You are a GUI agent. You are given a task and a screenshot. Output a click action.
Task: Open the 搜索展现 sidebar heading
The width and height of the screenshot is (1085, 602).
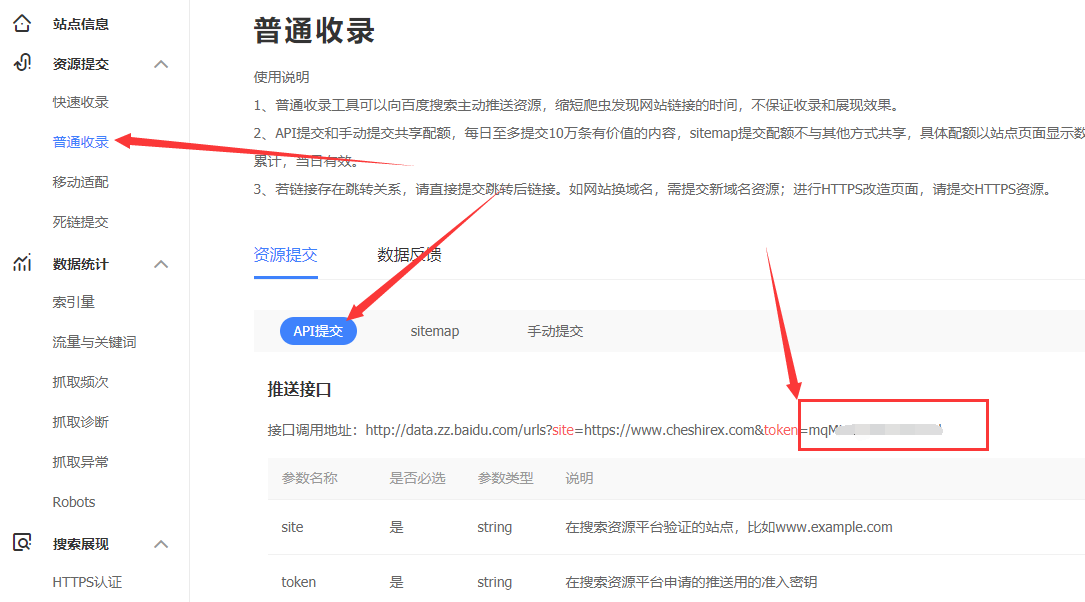(x=81, y=545)
